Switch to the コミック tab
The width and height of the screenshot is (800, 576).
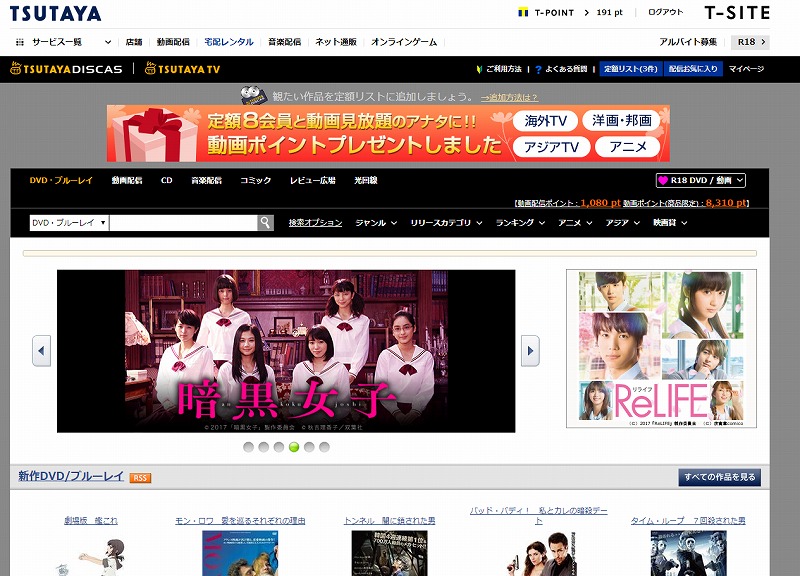[255, 180]
